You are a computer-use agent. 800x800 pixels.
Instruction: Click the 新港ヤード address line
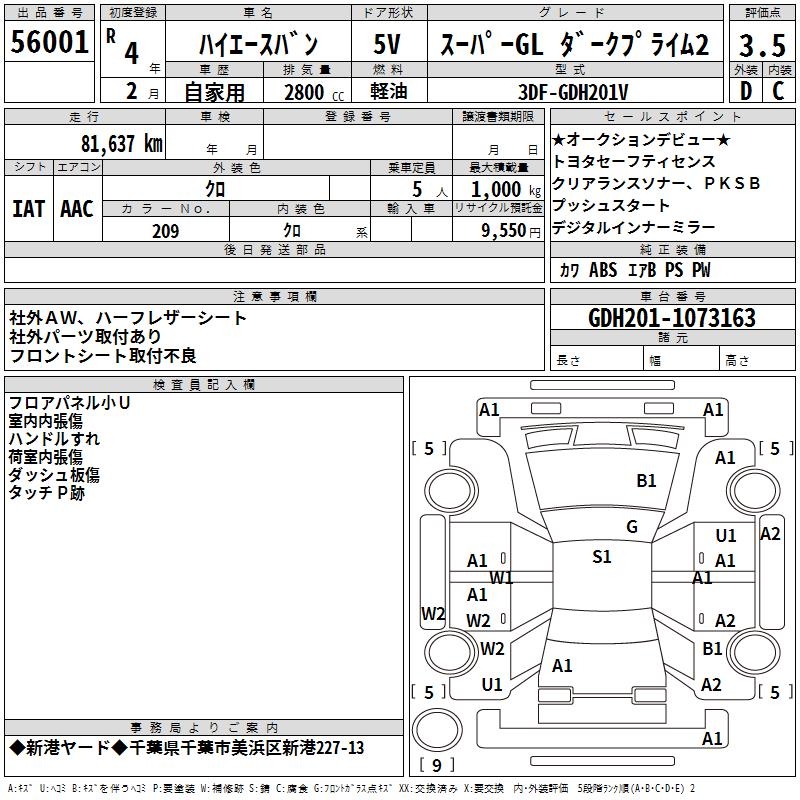tap(186, 748)
